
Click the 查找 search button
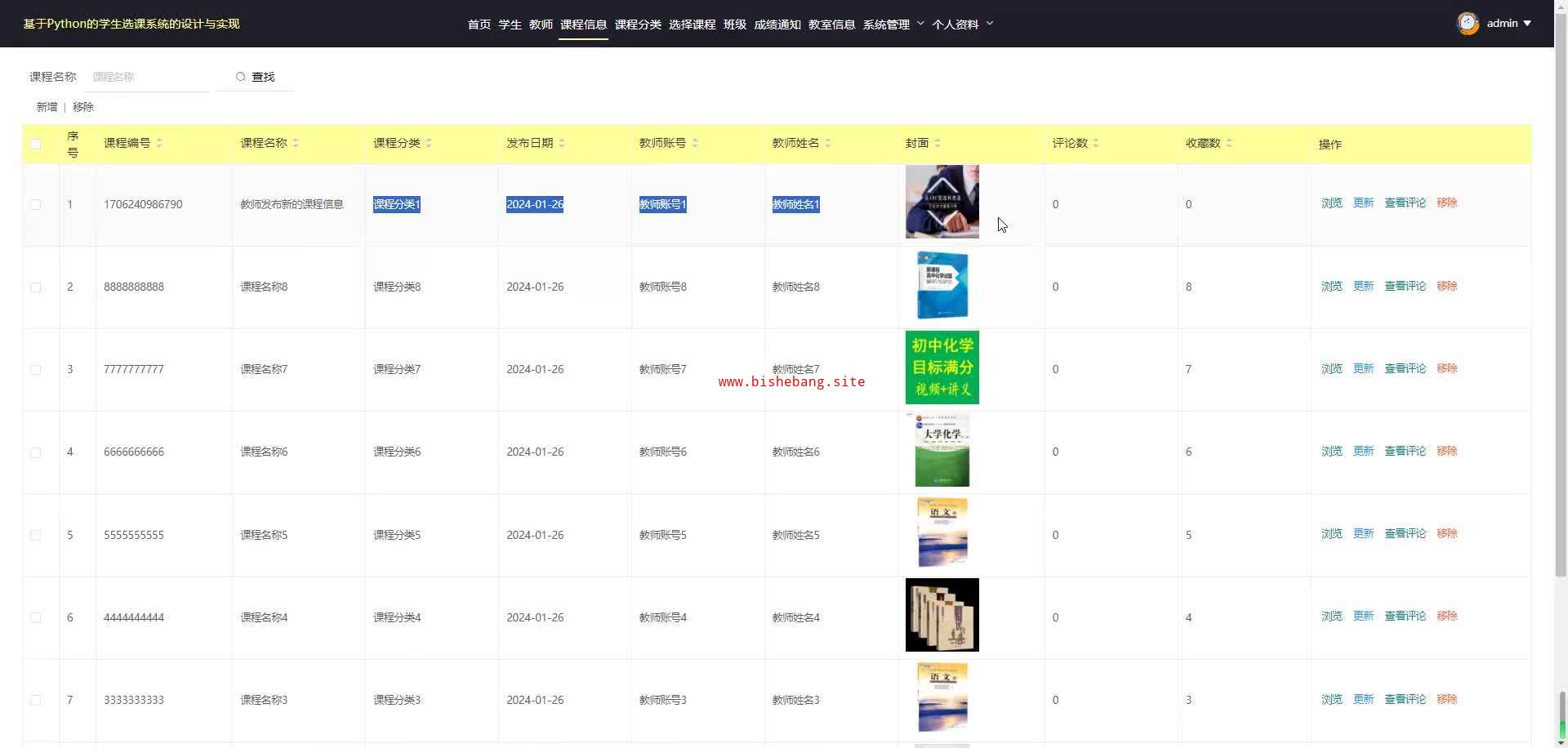click(255, 77)
